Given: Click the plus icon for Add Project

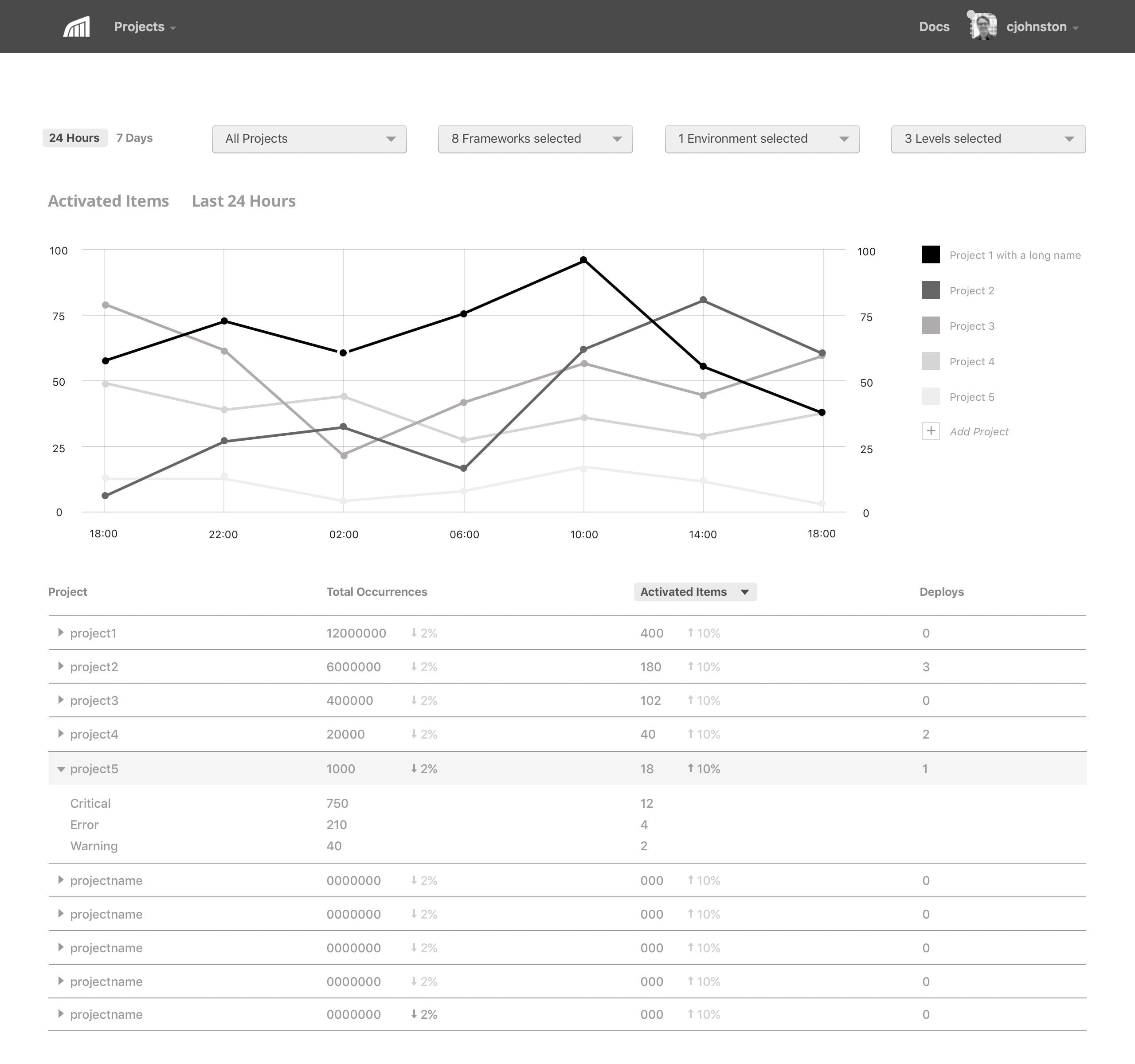Looking at the screenshot, I should pyautogui.click(x=931, y=431).
